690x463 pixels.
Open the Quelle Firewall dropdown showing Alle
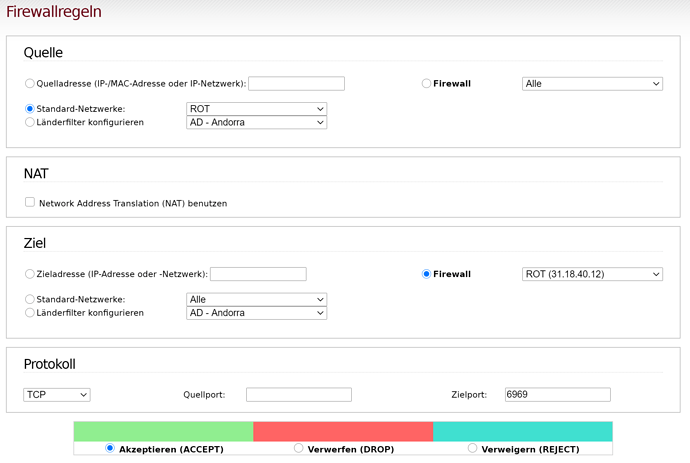[592, 84]
